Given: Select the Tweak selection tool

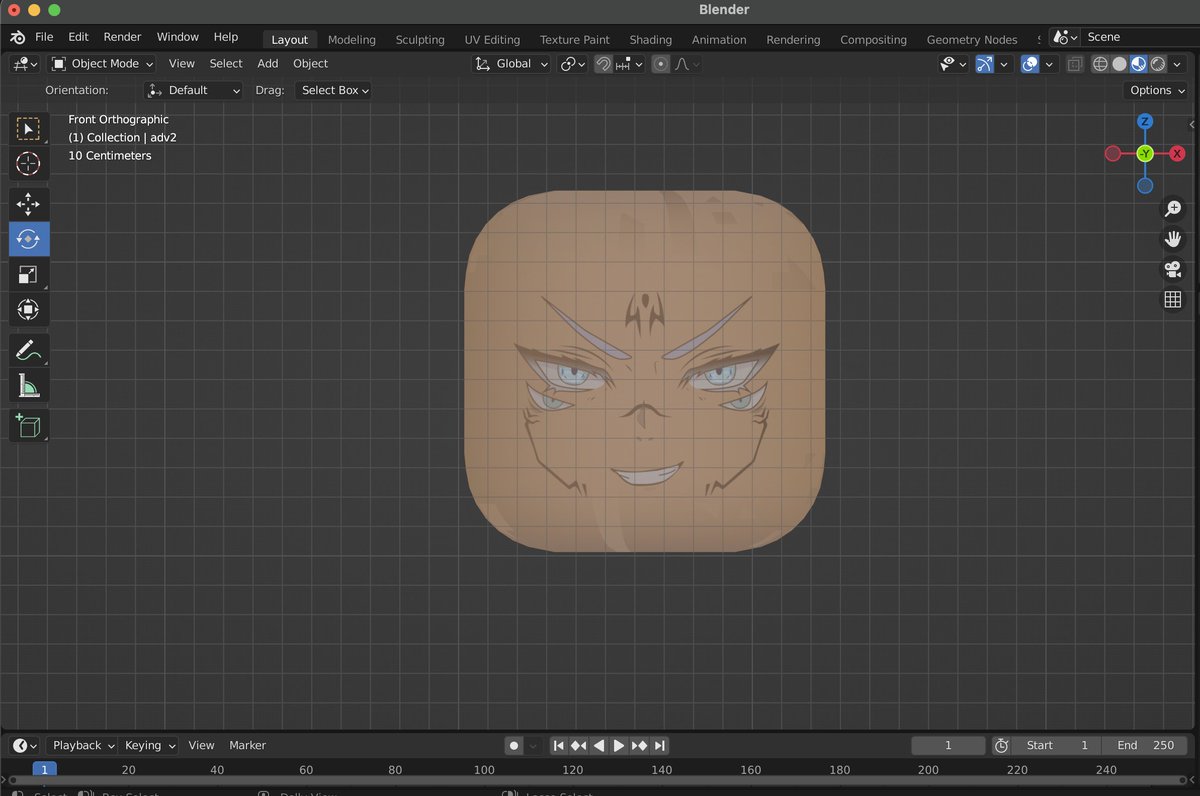Looking at the screenshot, I should [29, 128].
